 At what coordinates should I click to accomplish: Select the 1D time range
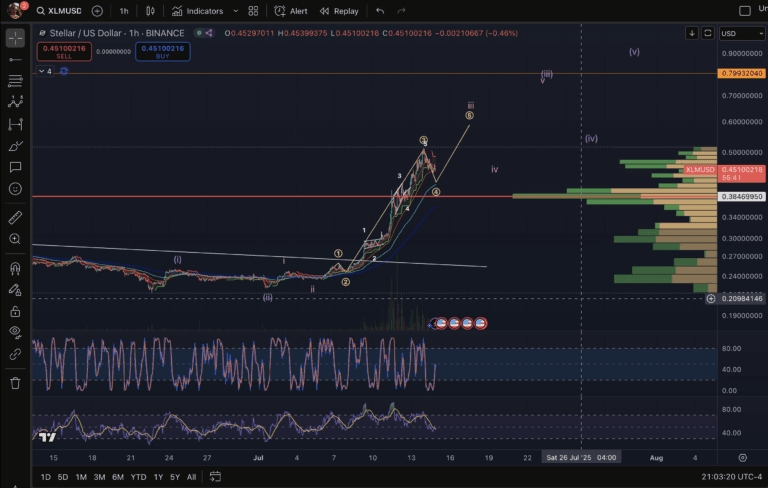(46, 477)
